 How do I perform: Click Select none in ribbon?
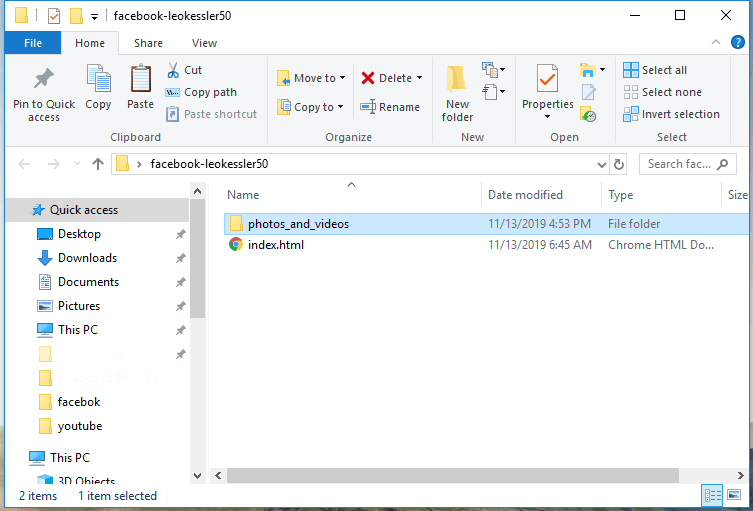662,92
